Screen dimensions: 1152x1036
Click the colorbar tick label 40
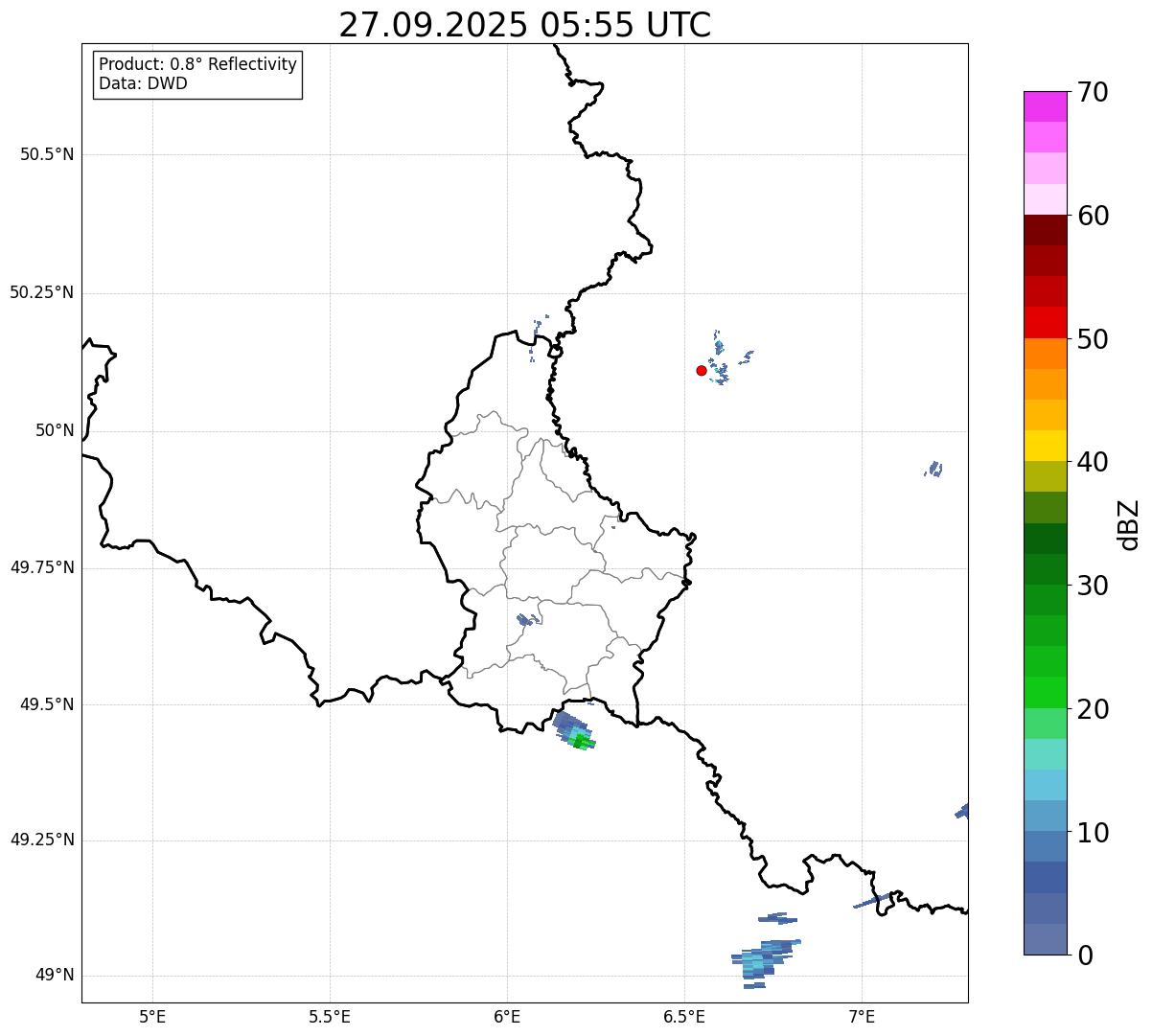[1093, 462]
